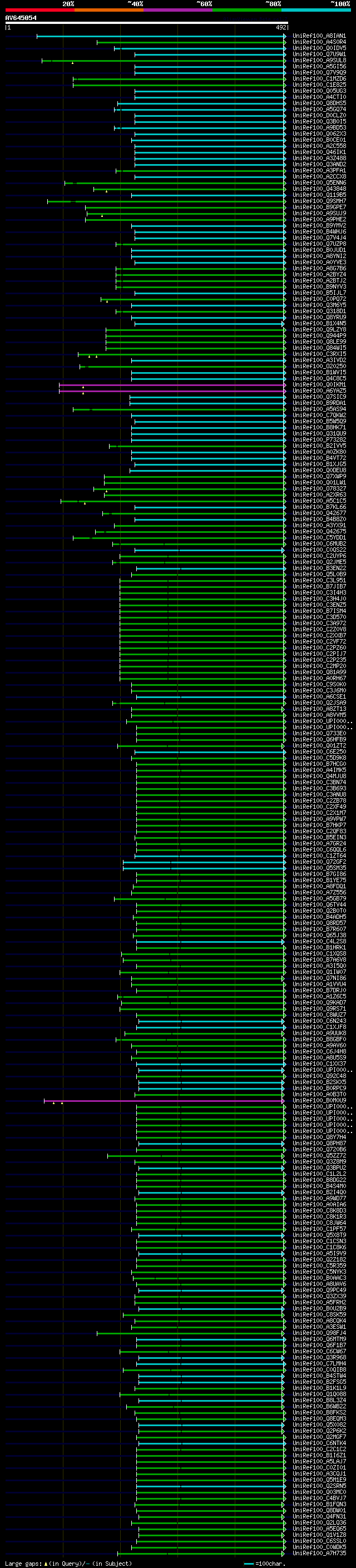Click the alignment bar for UniRef100_A8IAN1
356x1568 pixels.
[161, 36]
